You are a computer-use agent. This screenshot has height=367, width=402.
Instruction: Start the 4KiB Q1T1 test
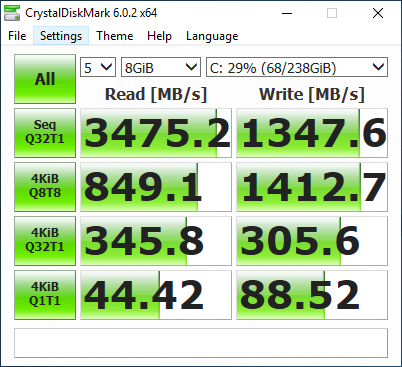click(45, 295)
